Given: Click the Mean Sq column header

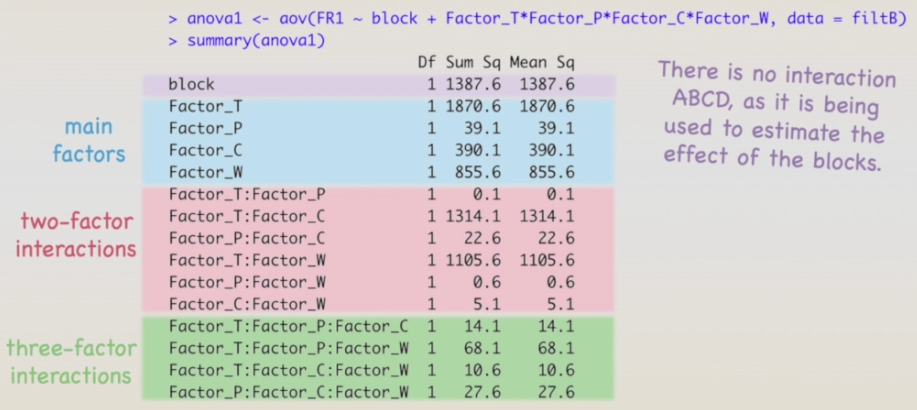Looking at the screenshot, I should point(541,63).
